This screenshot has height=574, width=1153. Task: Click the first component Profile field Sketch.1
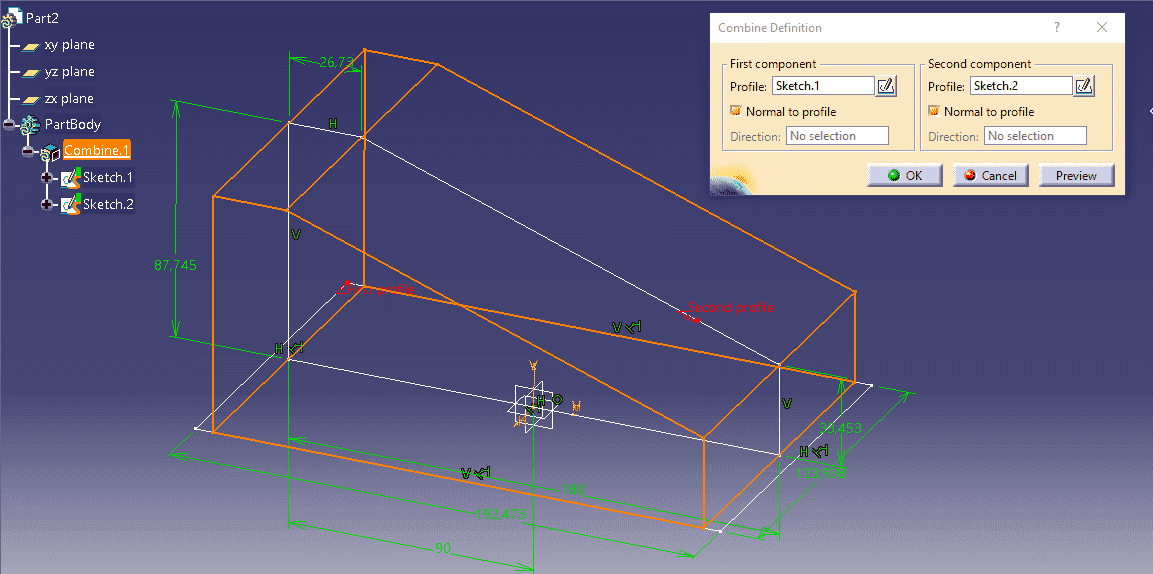point(823,86)
